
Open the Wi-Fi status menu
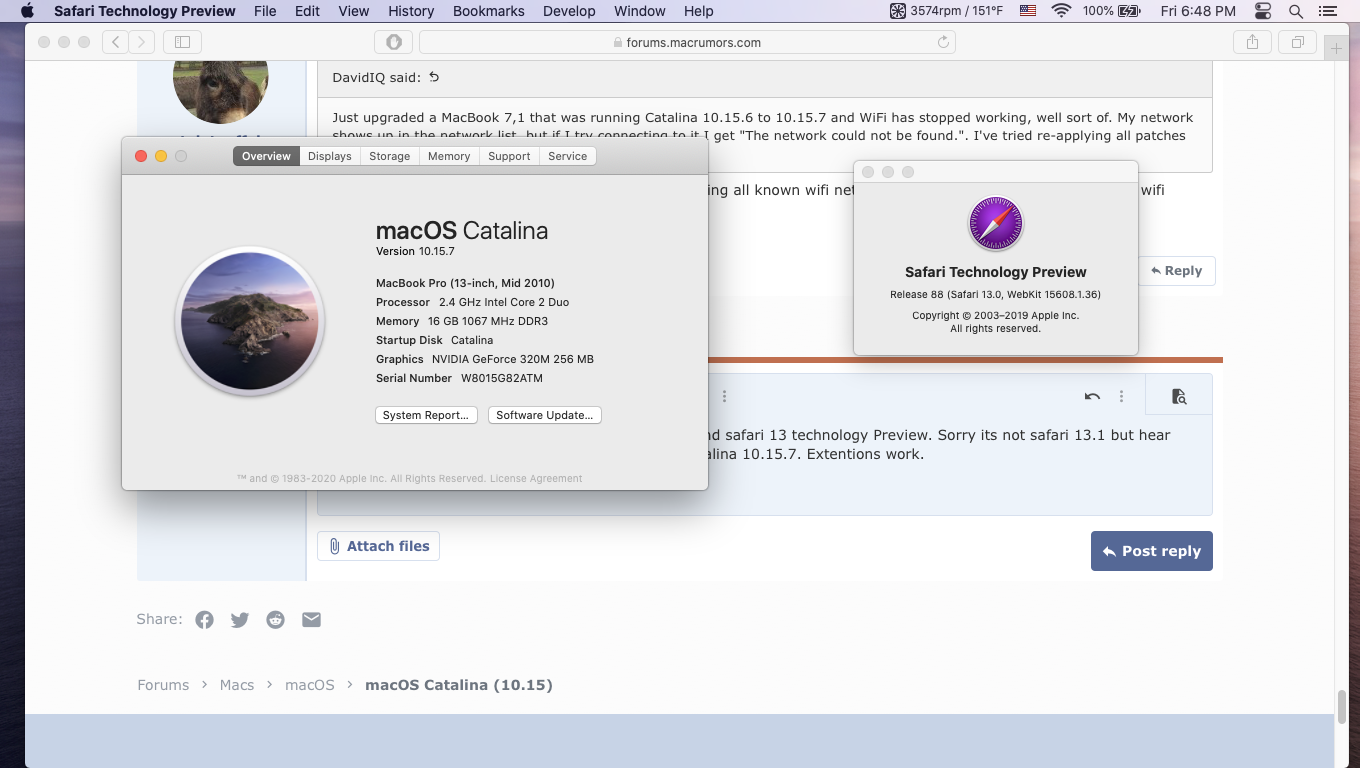pos(1061,11)
